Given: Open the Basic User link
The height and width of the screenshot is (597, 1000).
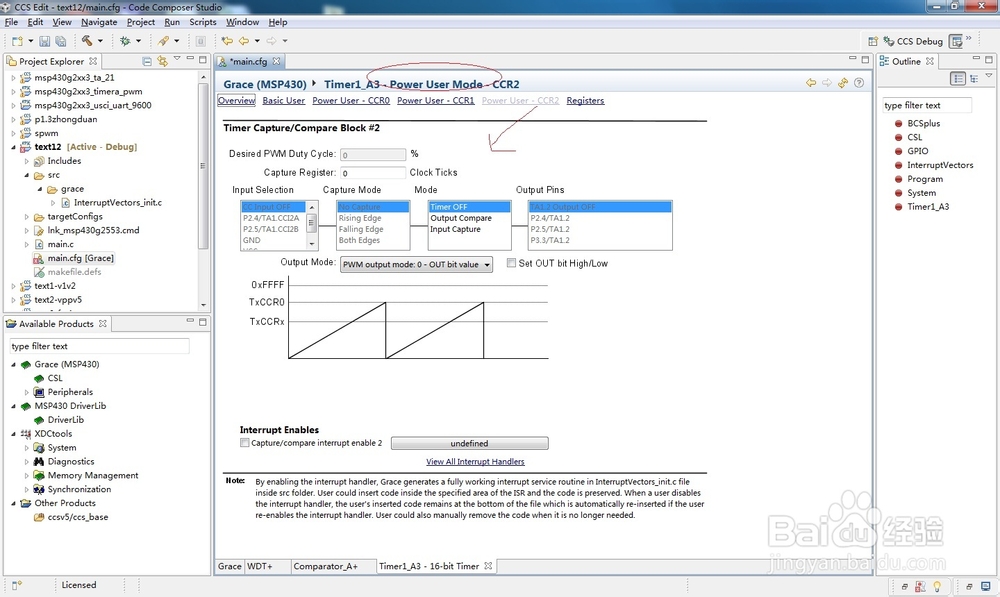Looking at the screenshot, I should click(284, 101).
